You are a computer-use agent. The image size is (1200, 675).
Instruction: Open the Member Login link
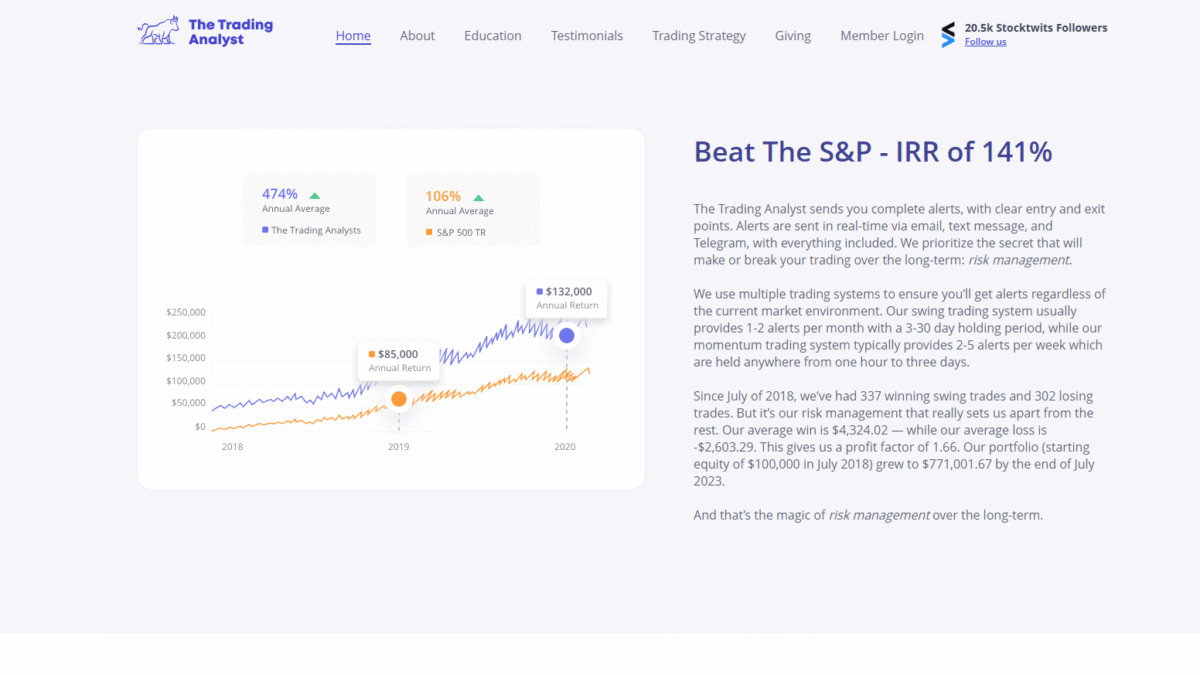point(882,36)
